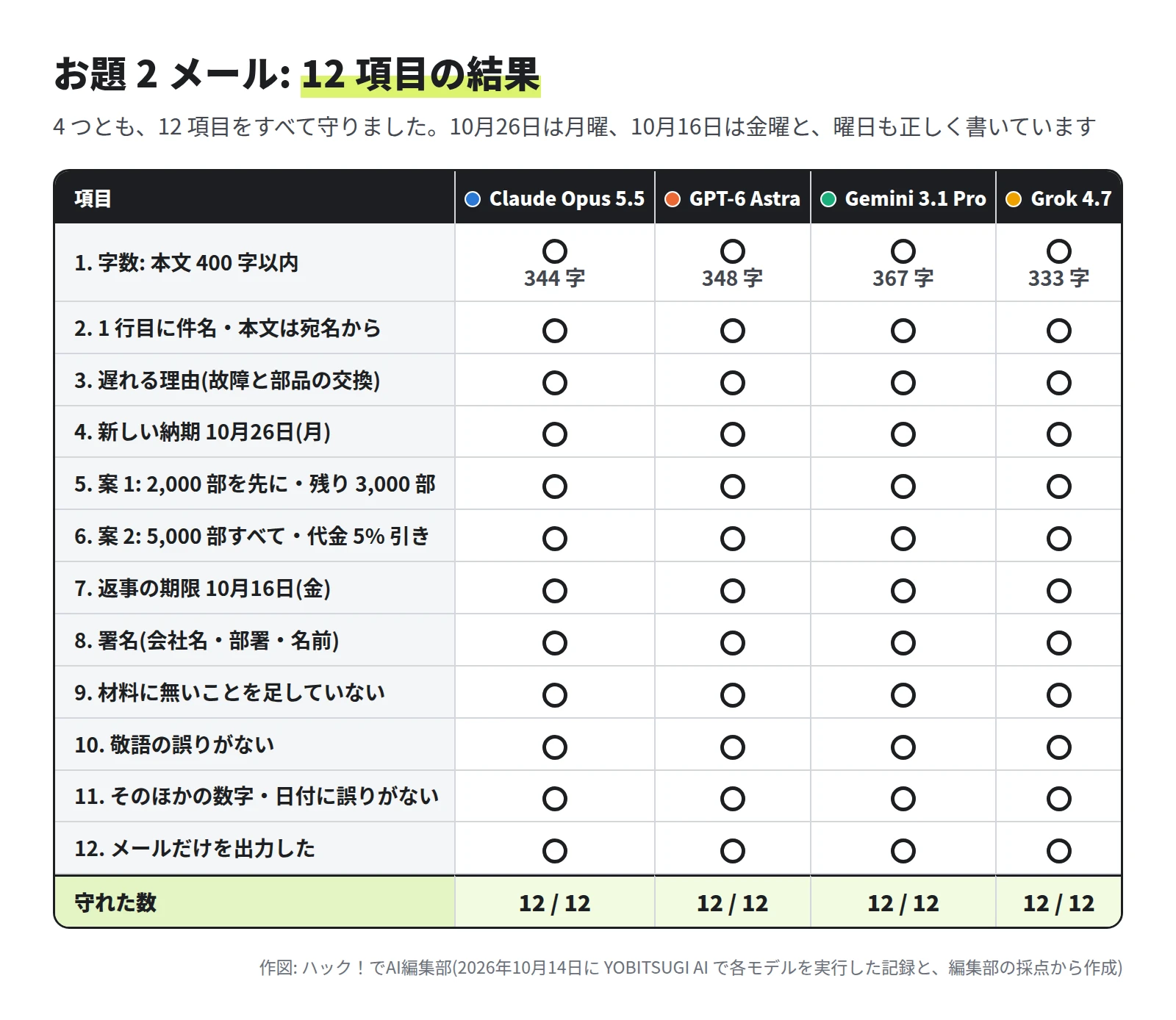The width and height of the screenshot is (1176, 1020).
Task: Click the 333 字 character count
Action: tap(1059, 279)
